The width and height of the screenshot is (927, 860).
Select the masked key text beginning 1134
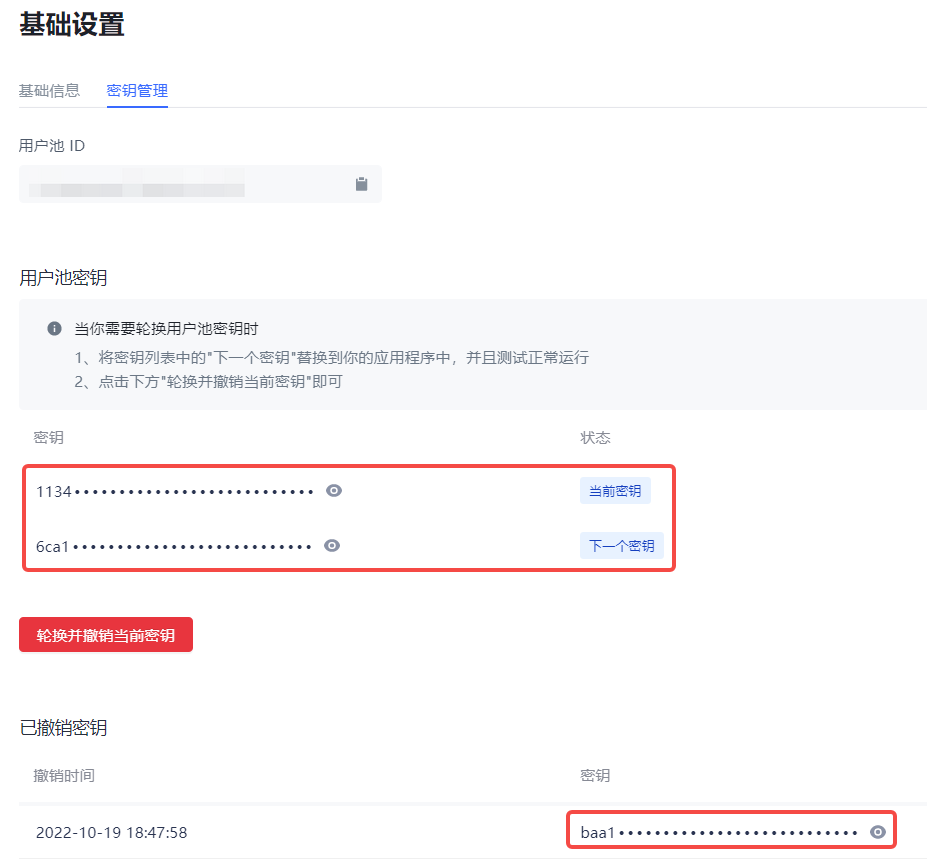tap(175, 491)
